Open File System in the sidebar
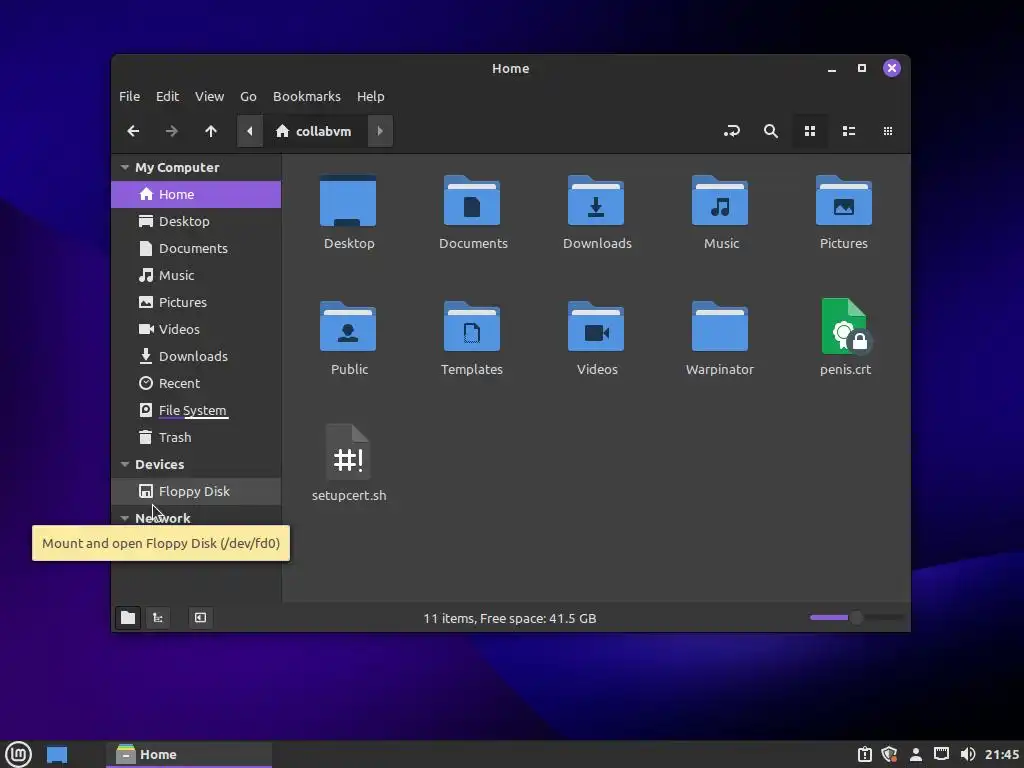 point(196,410)
